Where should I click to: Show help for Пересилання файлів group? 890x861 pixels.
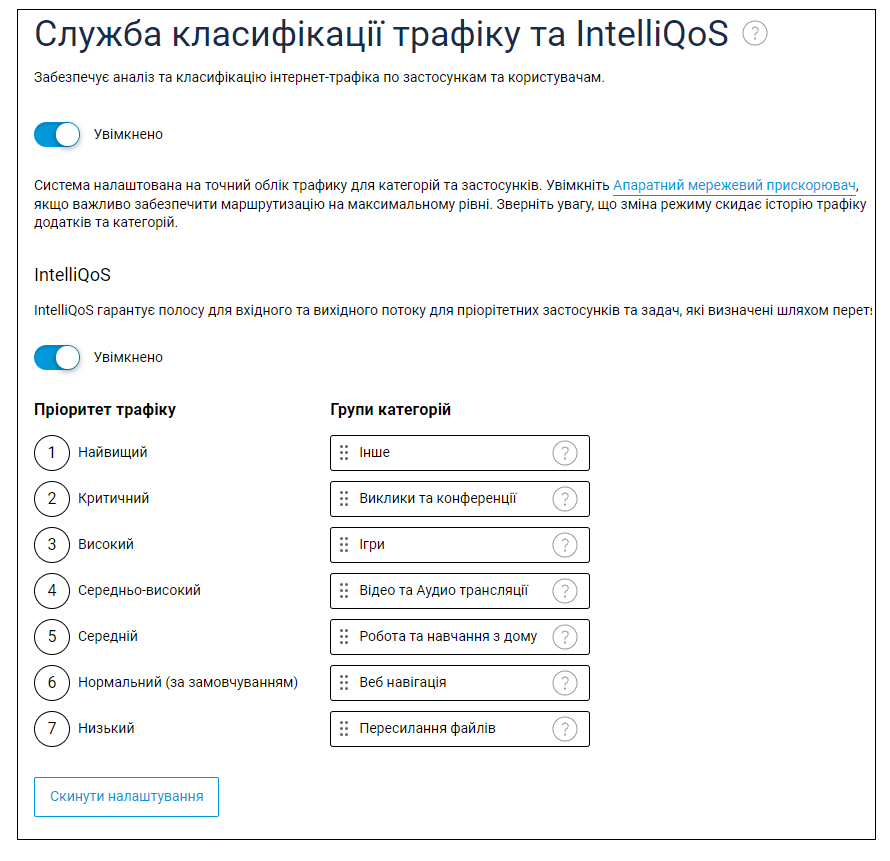pyautogui.click(x=565, y=729)
